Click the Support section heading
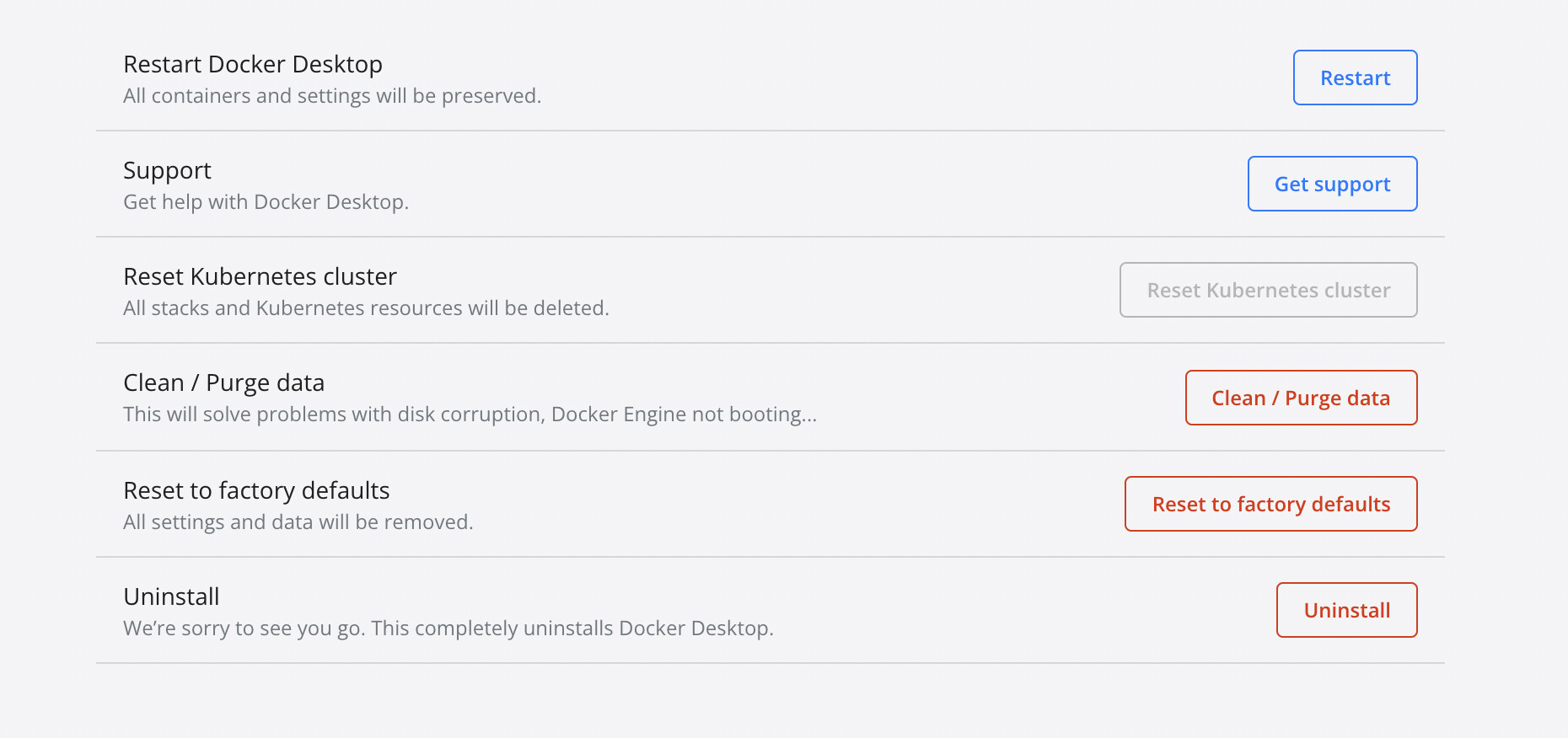The height and width of the screenshot is (738, 1568). 167,171
